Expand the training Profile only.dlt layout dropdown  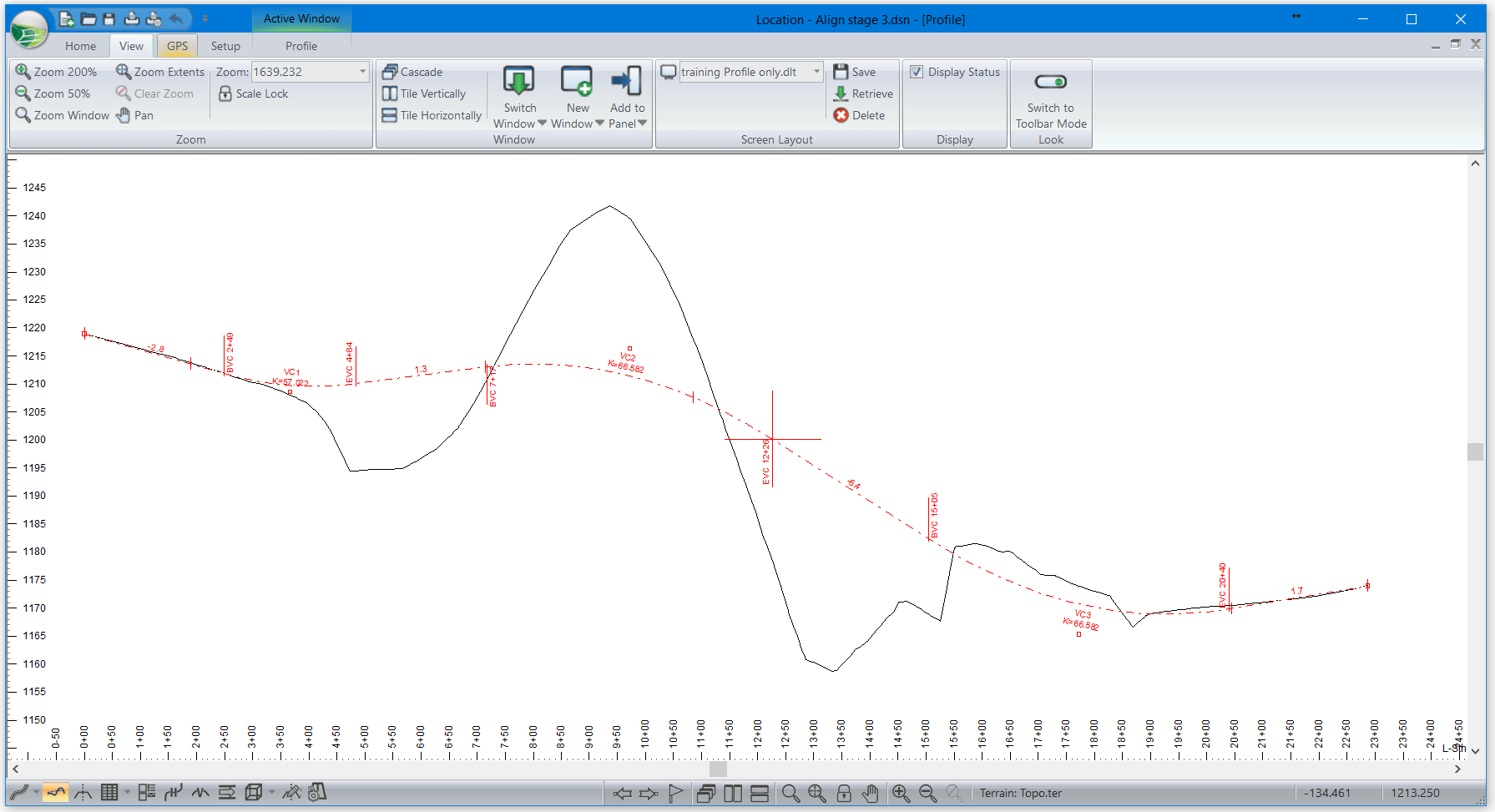coord(816,72)
